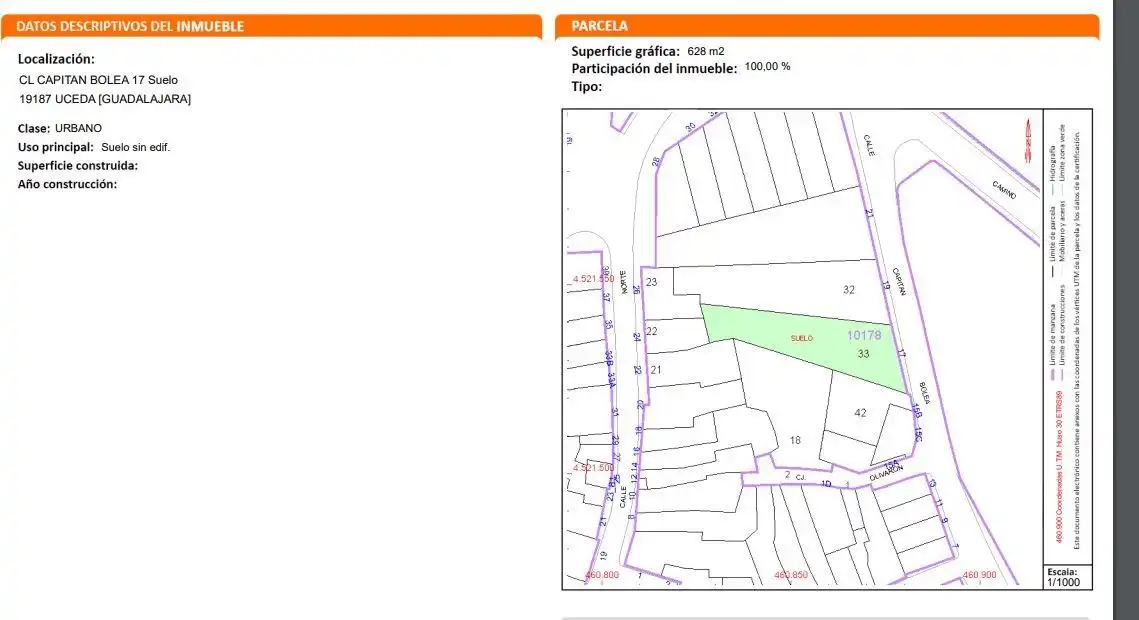Viewport: 1139px width, 620px height.
Task: Click the orange 'DATOS DESCRIPTIVOS DEL INMUEBLE' header
Action: (x=271, y=26)
